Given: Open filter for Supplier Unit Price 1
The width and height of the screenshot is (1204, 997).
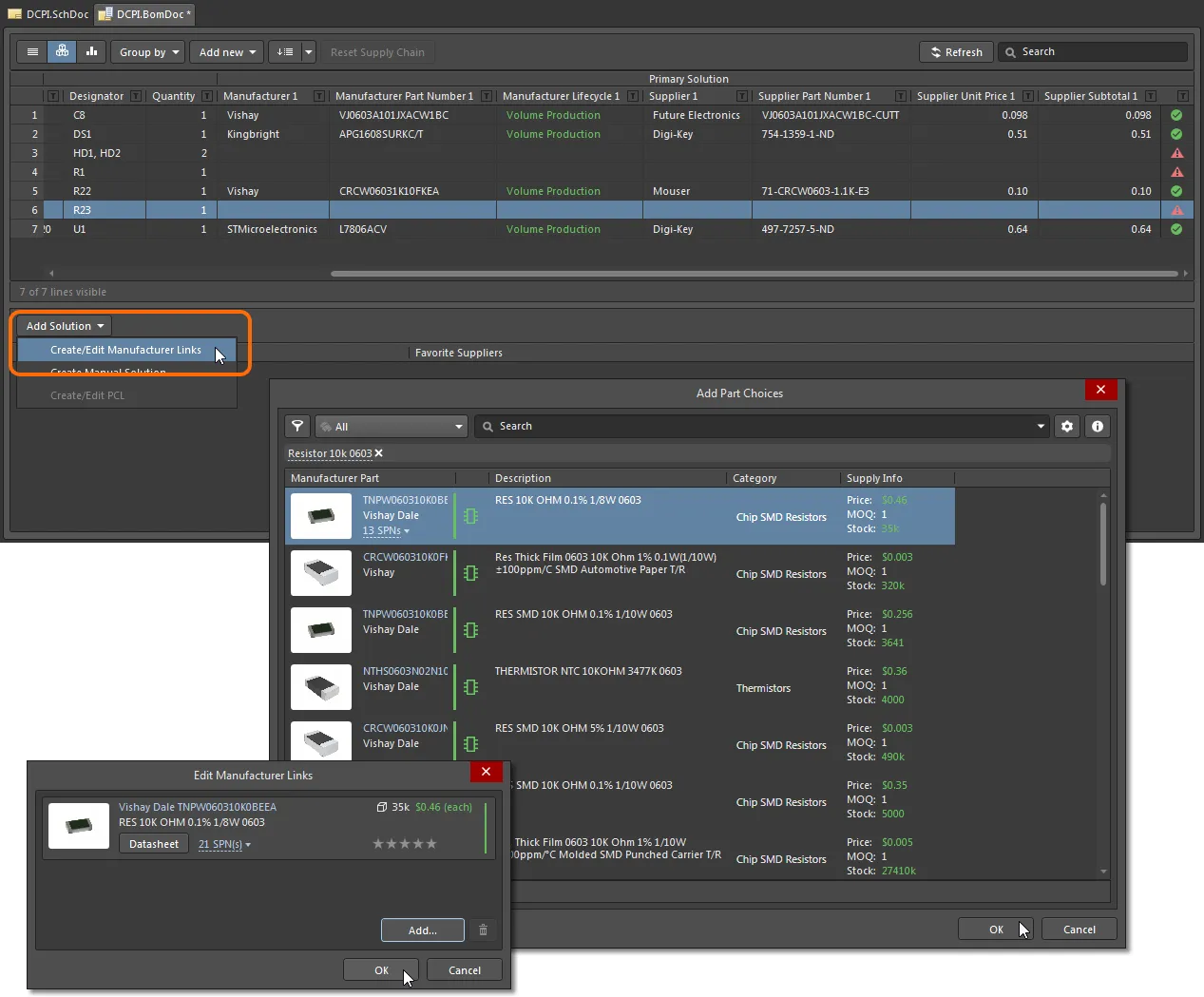Looking at the screenshot, I should pyautogui.click(x=1028, y=96).
